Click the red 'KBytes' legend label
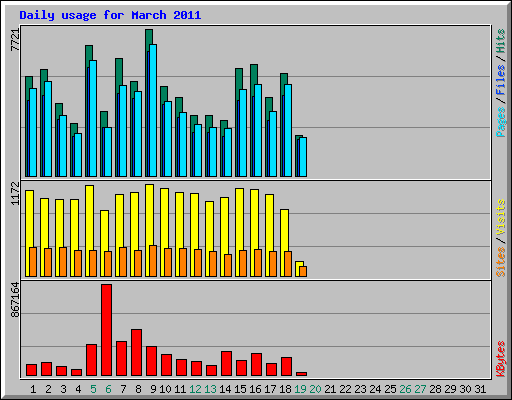This screenshot has width=512, height=400. [x=500, y=359]
